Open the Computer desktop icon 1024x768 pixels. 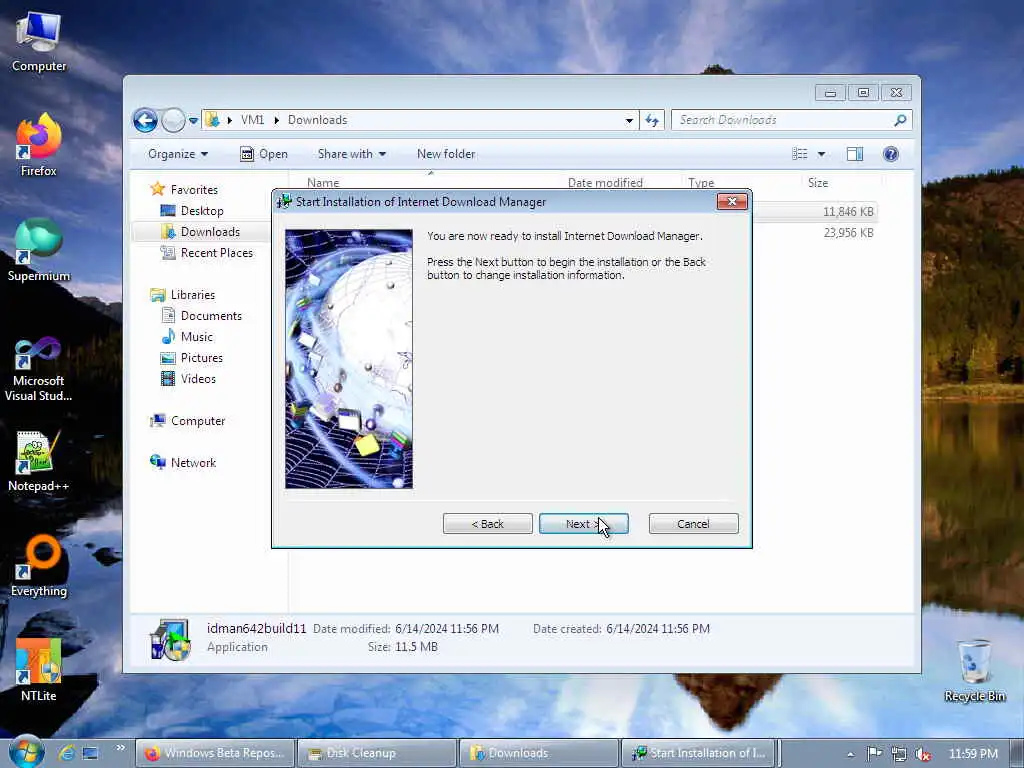(39, 42)
